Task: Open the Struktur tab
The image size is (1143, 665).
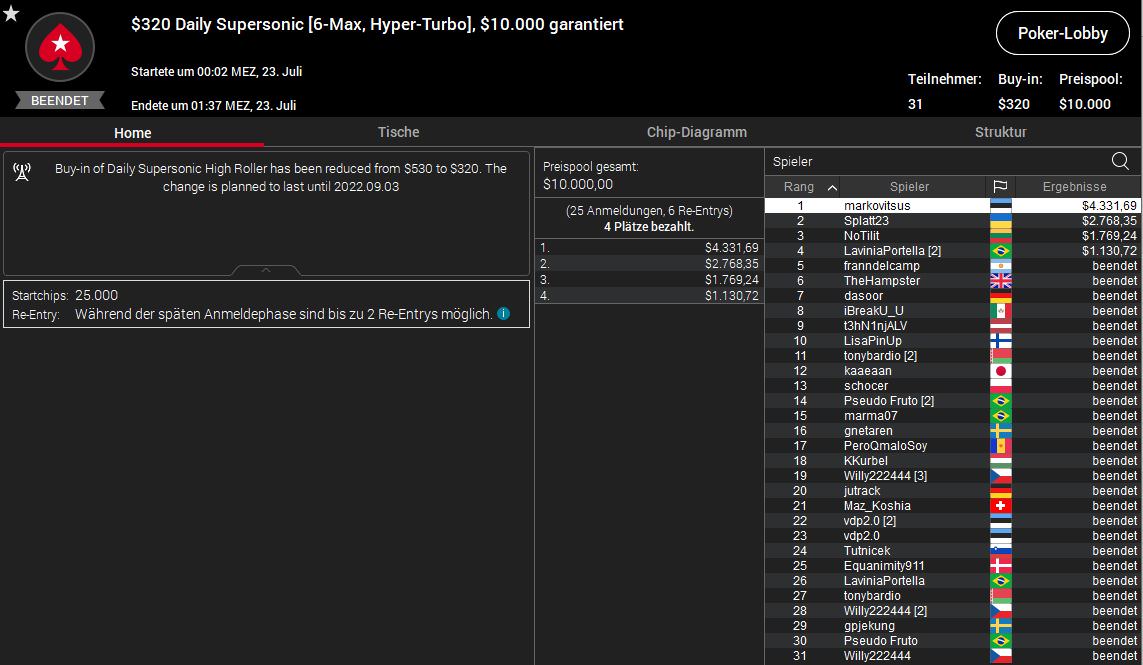Action: pos(1000,132)
